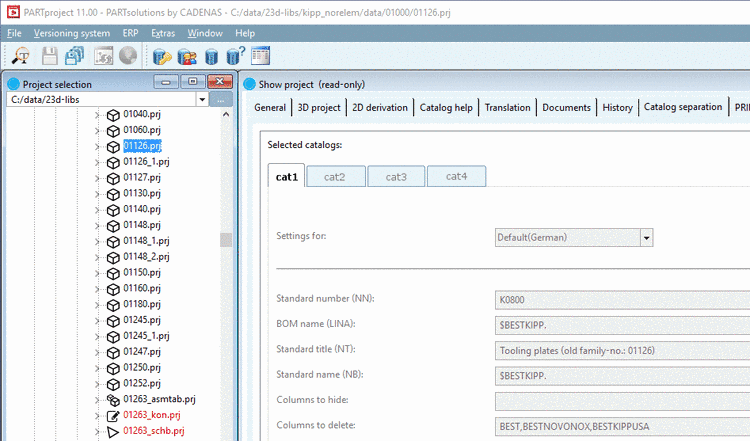Click the Standard number (NN) field
Screen dimensions: 750x441
pyautogui.click(x=622, y=300)
